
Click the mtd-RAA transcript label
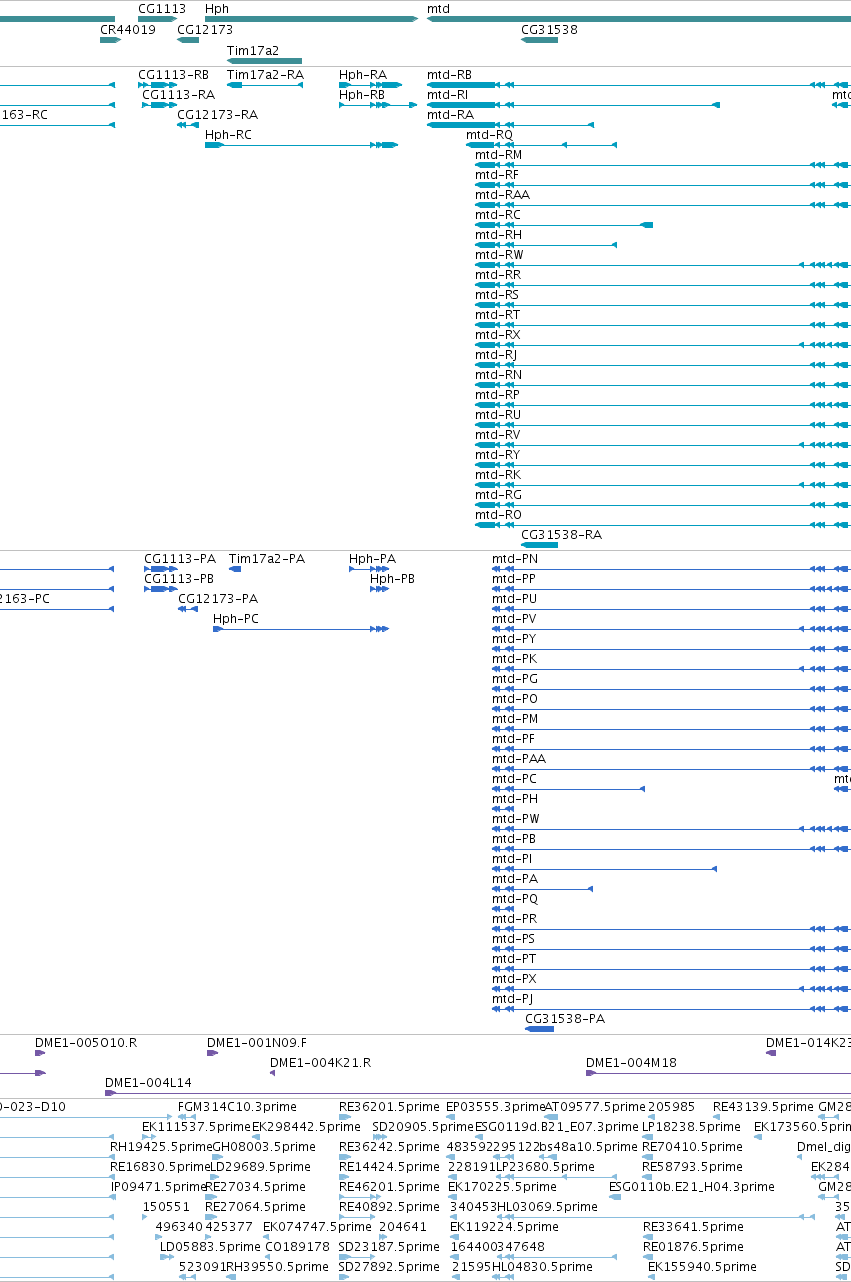point(503,195)
